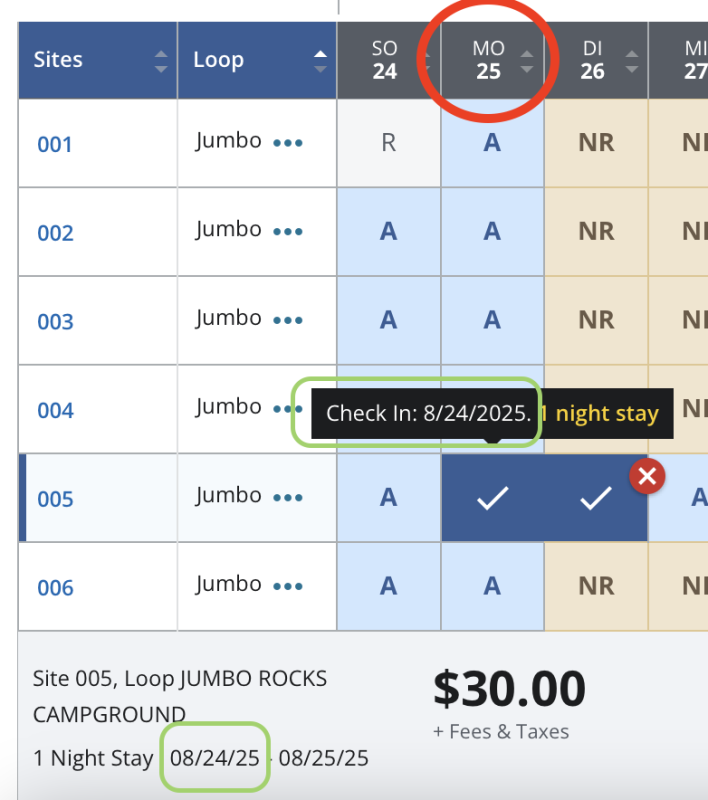Select available Sunday 24 cell for site 006

(388, 587)
